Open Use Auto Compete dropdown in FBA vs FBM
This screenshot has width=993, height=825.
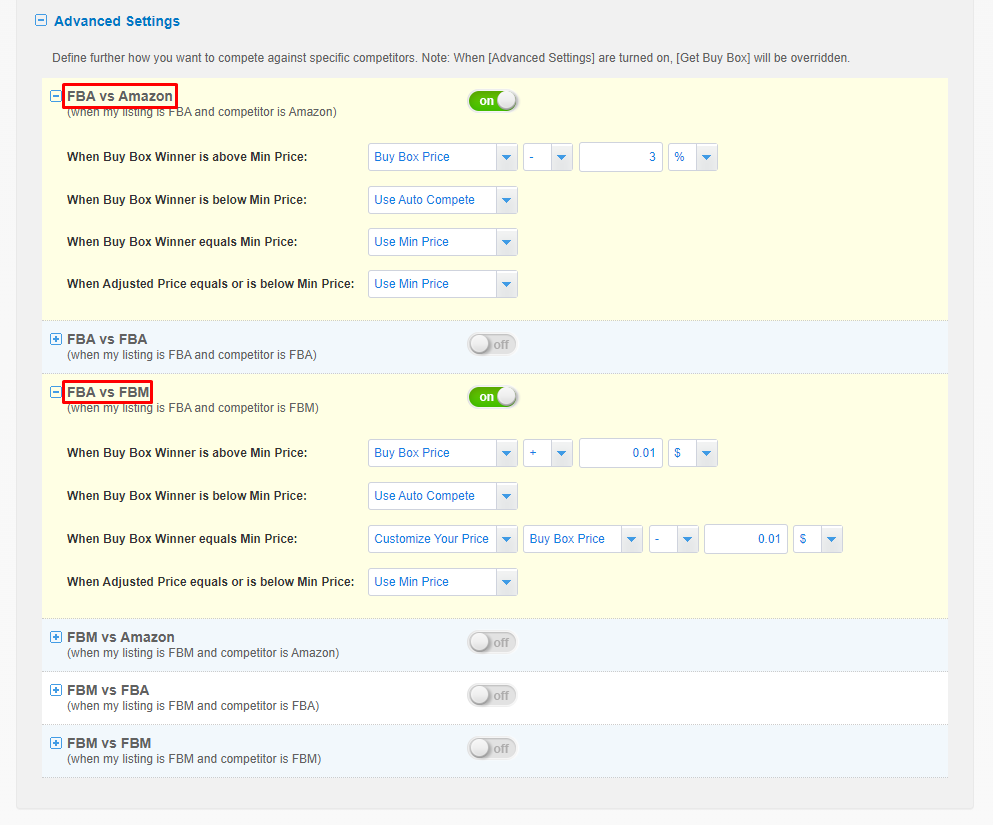443,496
